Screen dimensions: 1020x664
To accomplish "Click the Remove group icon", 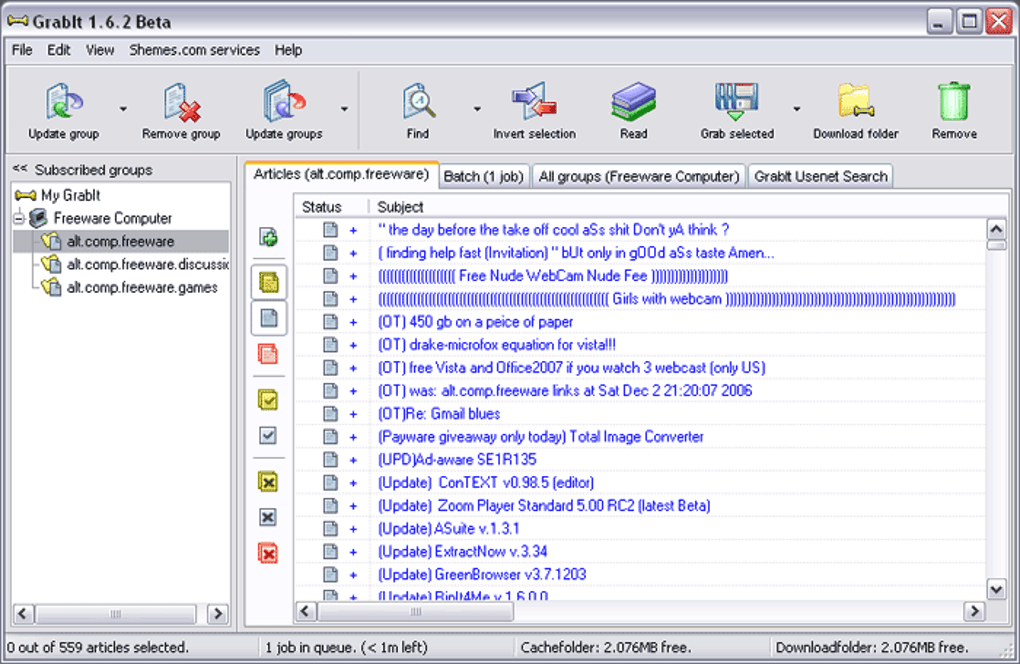I will [181, 102].
